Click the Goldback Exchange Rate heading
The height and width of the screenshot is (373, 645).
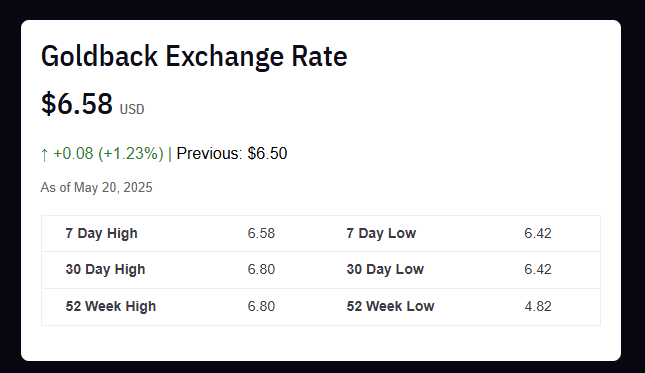point(194,57)
